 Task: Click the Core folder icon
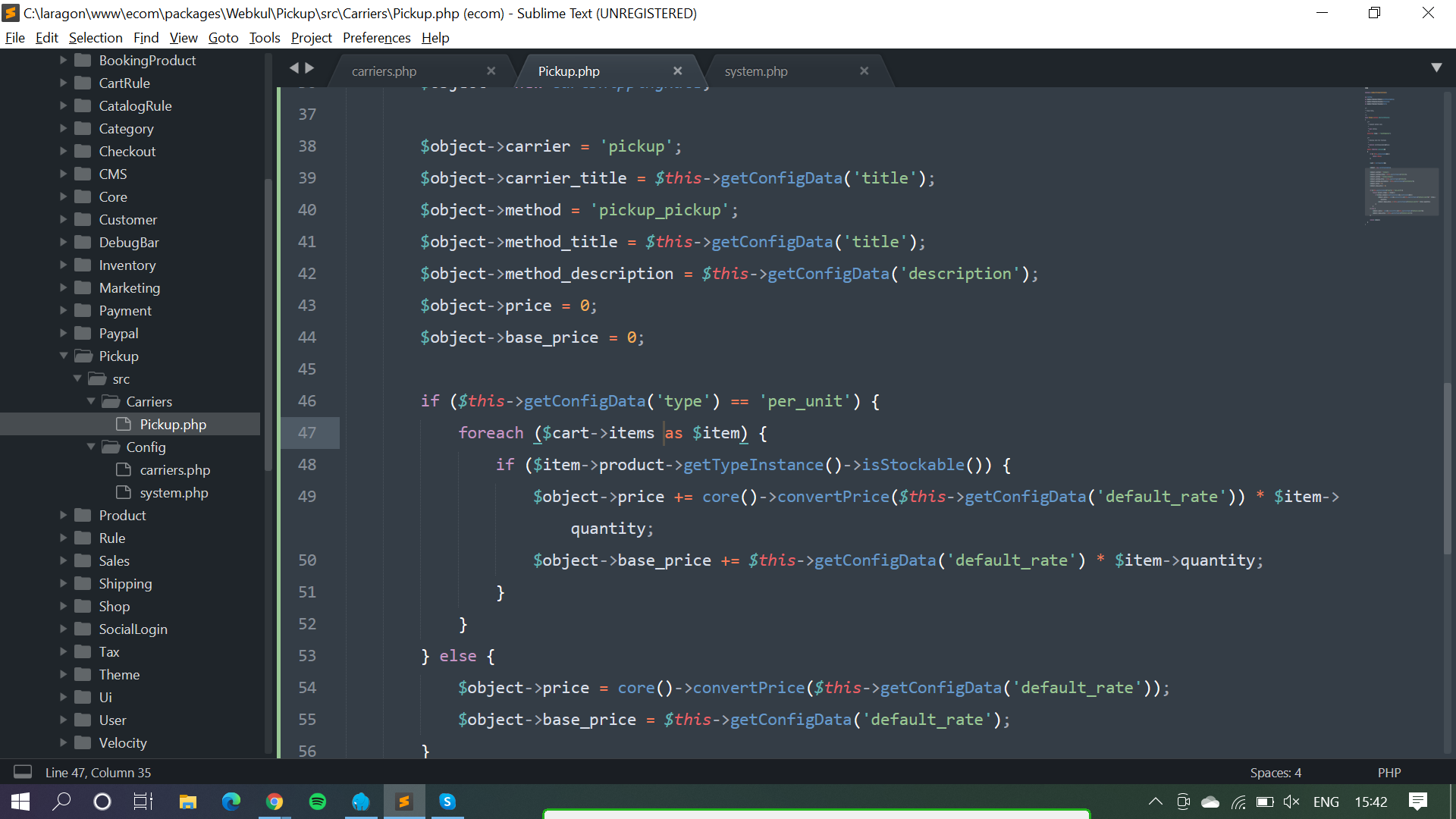point(83,196)
